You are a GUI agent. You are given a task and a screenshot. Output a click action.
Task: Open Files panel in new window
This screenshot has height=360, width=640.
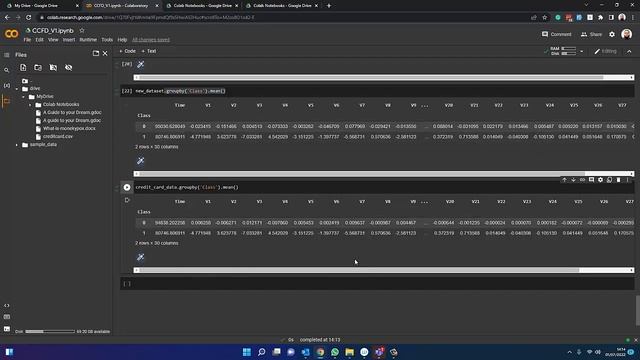click(96, 53)
